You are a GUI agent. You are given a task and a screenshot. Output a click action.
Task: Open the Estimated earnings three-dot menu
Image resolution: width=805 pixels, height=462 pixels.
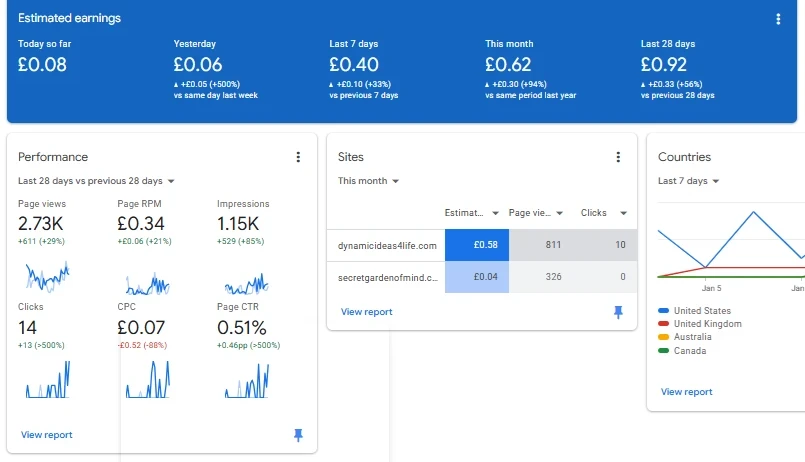pos(778,19)
